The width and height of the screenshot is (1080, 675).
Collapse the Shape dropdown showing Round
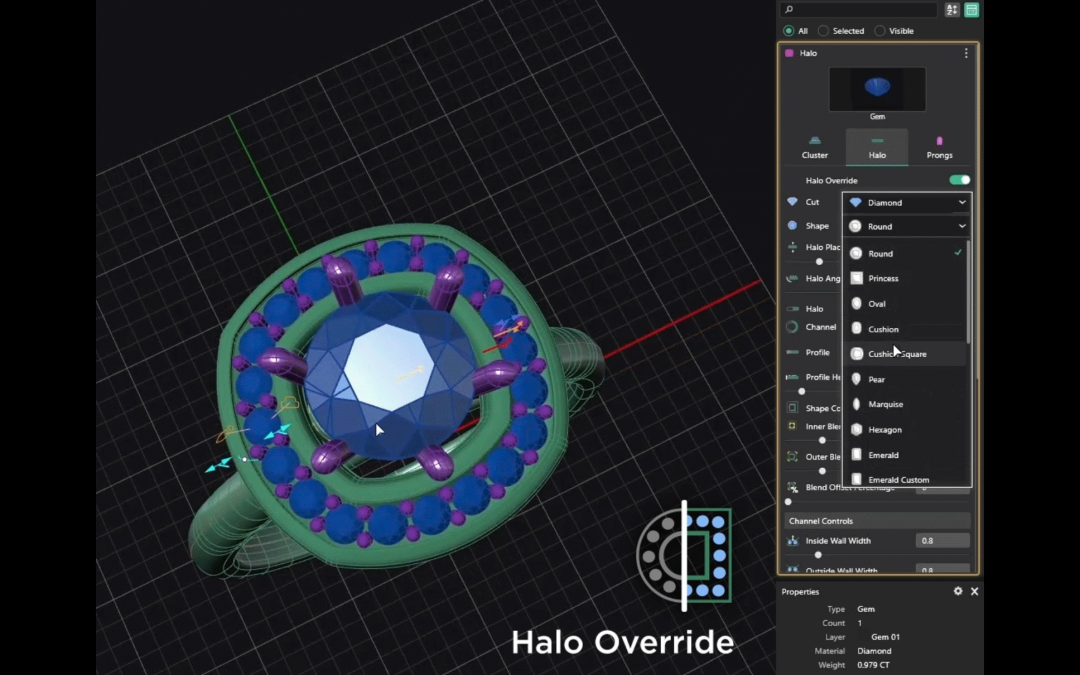click(907, 226)
